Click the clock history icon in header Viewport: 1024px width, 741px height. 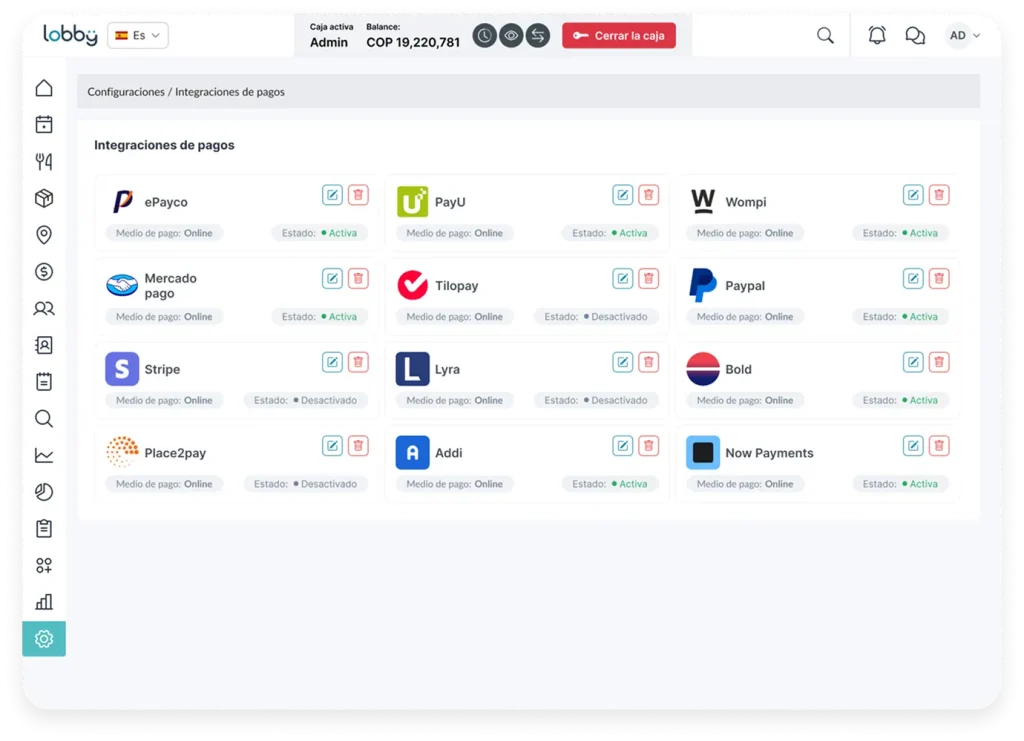(x=485, y=36)
